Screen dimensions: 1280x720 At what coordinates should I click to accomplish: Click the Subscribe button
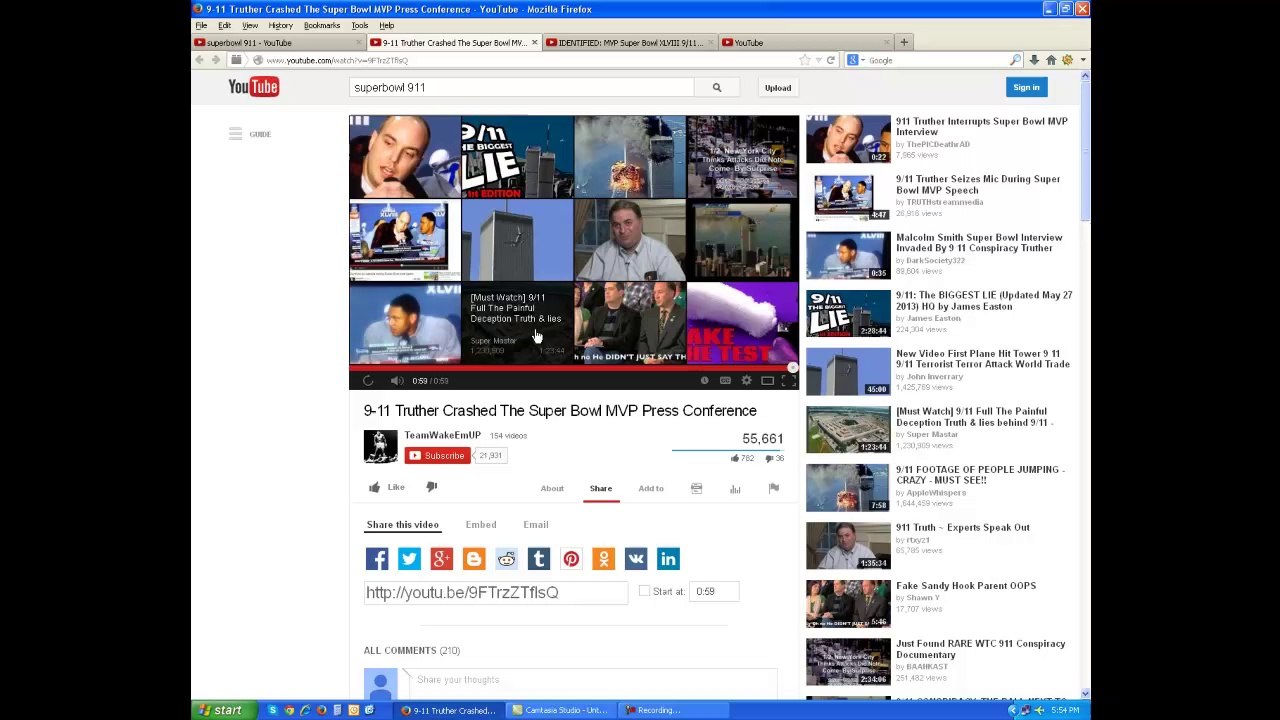click(x=437, y=456)
